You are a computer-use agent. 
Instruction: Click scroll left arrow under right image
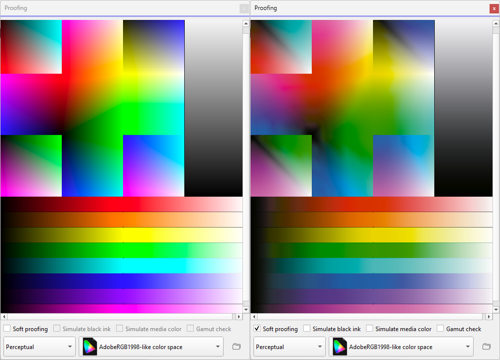[254, 316]
